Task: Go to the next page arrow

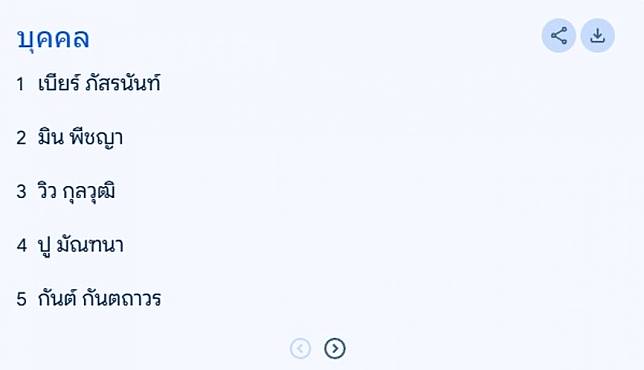Action: click(x=335, y=349)
